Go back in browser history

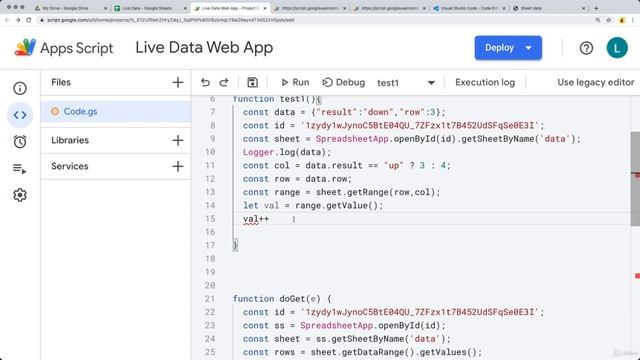7,20
